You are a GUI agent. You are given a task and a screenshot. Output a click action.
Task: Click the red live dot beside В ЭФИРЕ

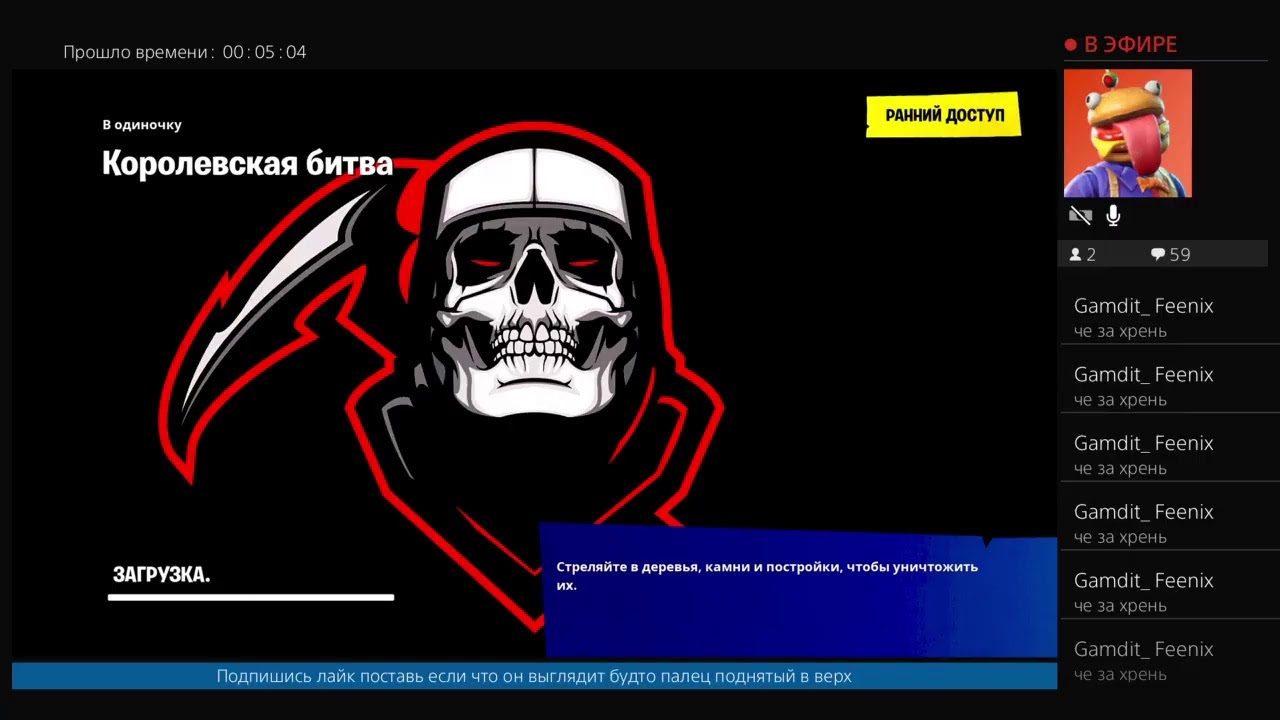(x=1070, y=45)
